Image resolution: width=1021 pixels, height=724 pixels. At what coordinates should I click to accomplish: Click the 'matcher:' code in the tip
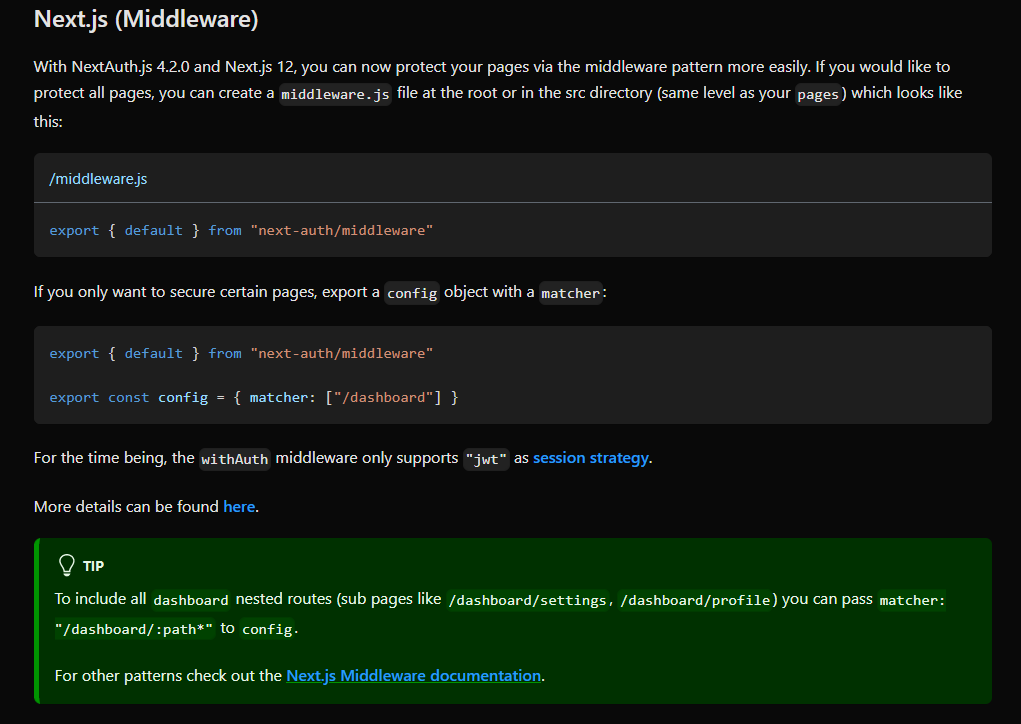(912, 600)
